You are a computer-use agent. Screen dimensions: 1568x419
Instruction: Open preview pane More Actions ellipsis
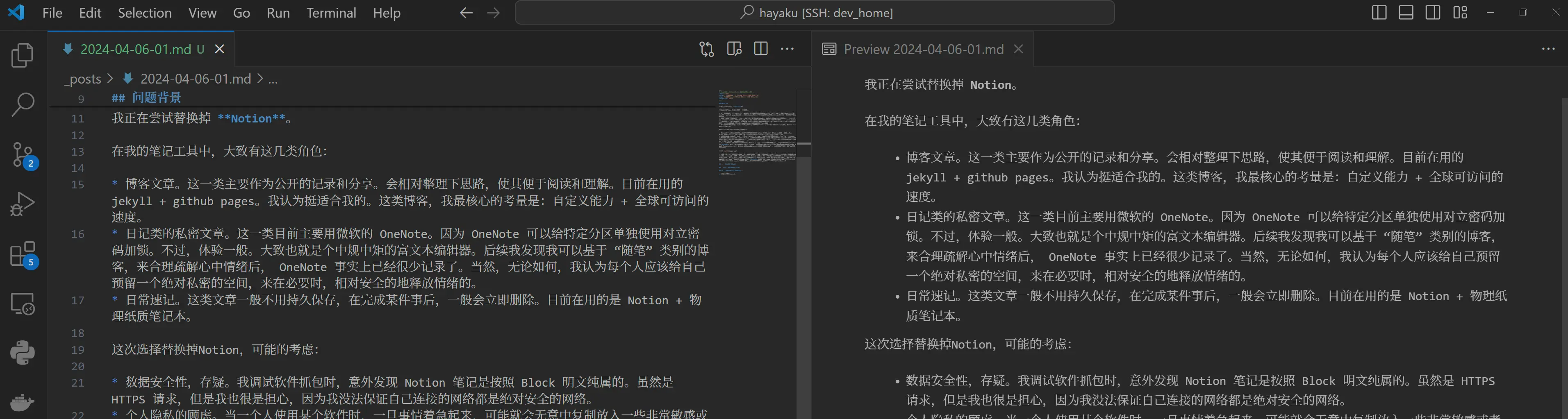(1548, 49)
